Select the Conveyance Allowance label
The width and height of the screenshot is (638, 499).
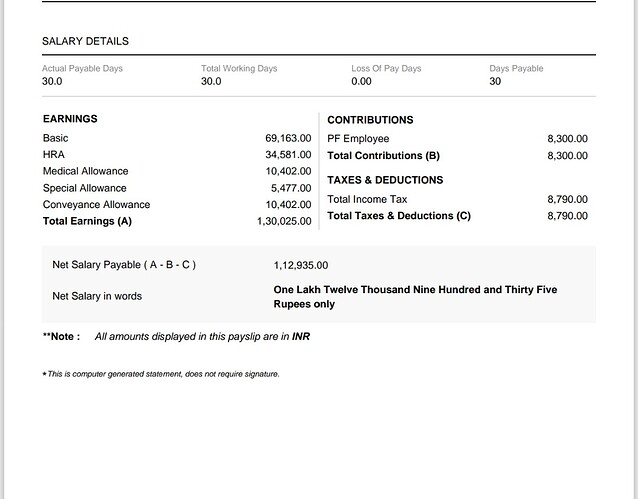[96, 204]
